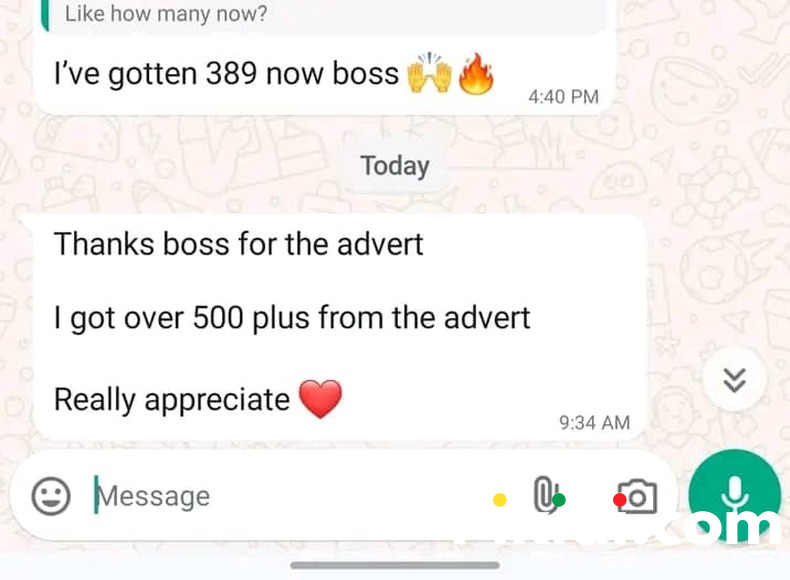Tap the green microphone voice button
This screenshot has height=580, width=790.
pyautogui.click(x=735, y=495)
